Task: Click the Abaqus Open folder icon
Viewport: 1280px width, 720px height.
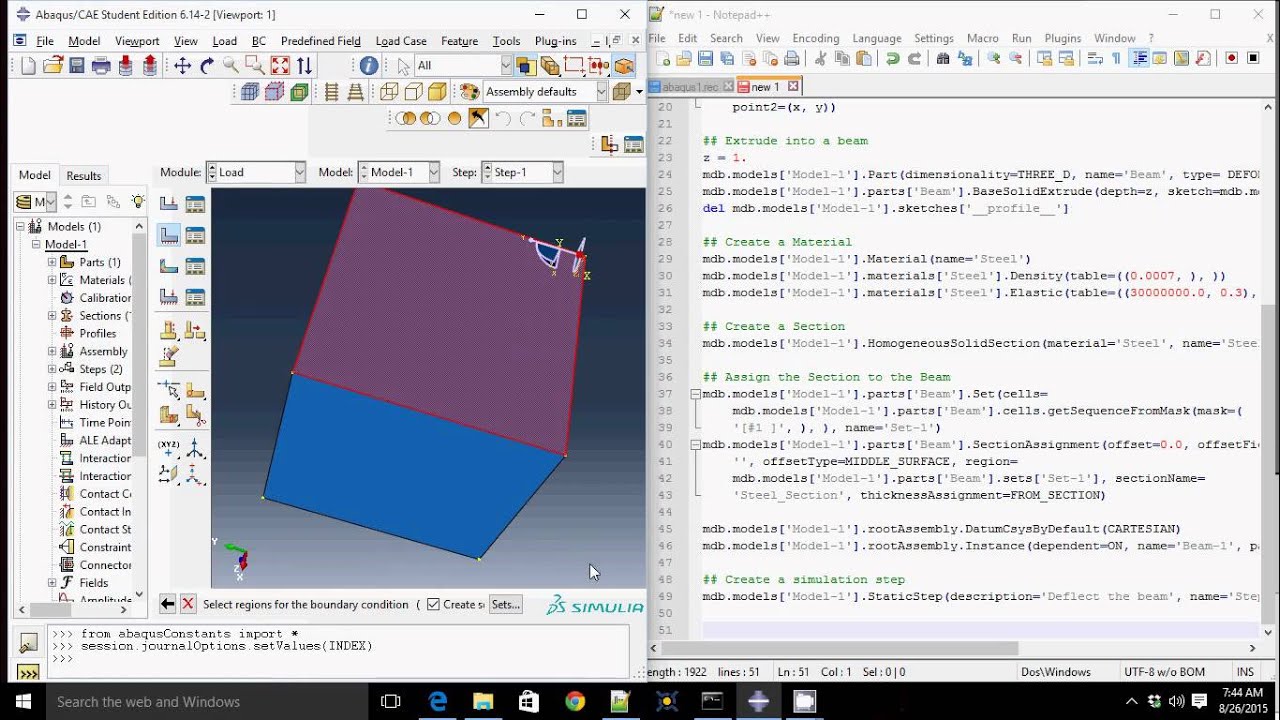Action: (52, 66)
